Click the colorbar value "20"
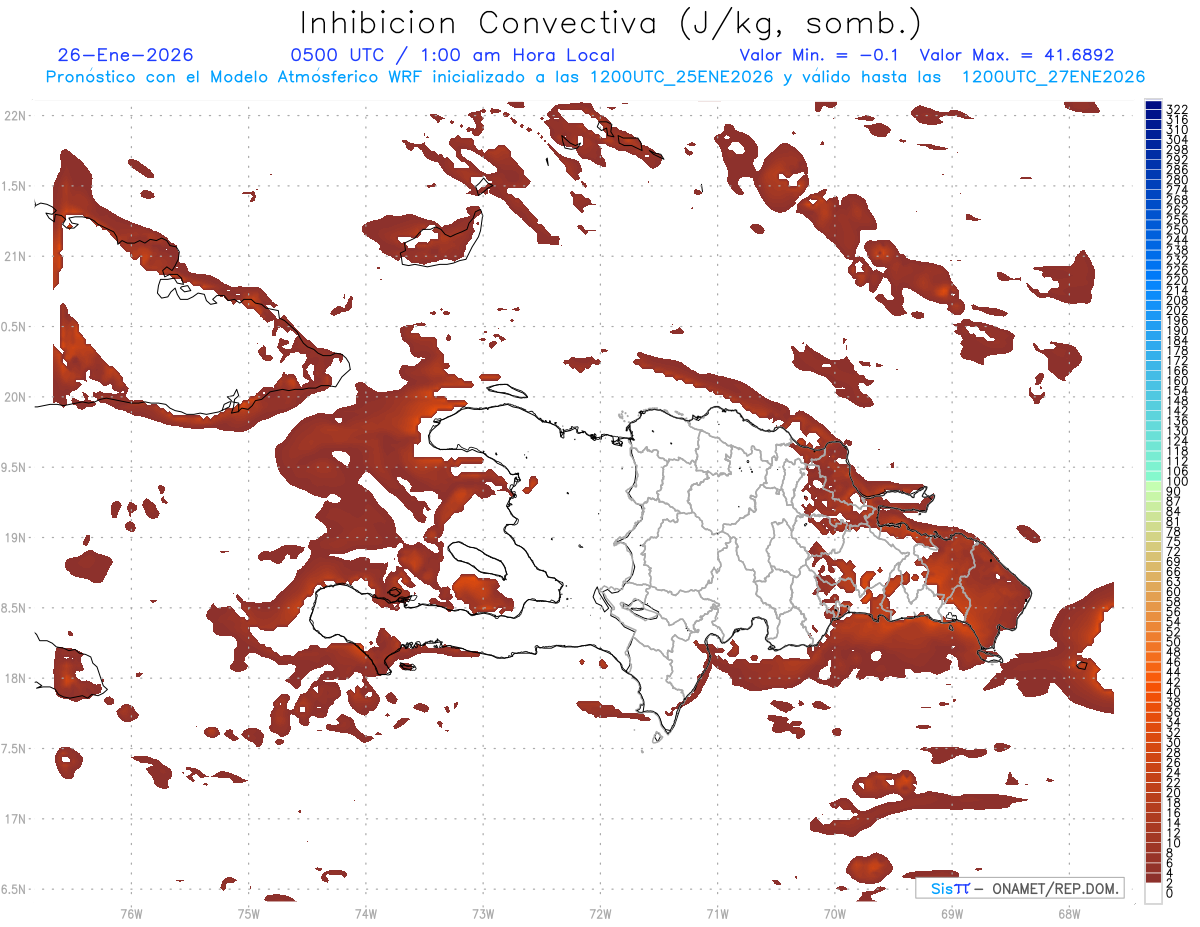1200x927 pixels. (x=1173, y=793)
